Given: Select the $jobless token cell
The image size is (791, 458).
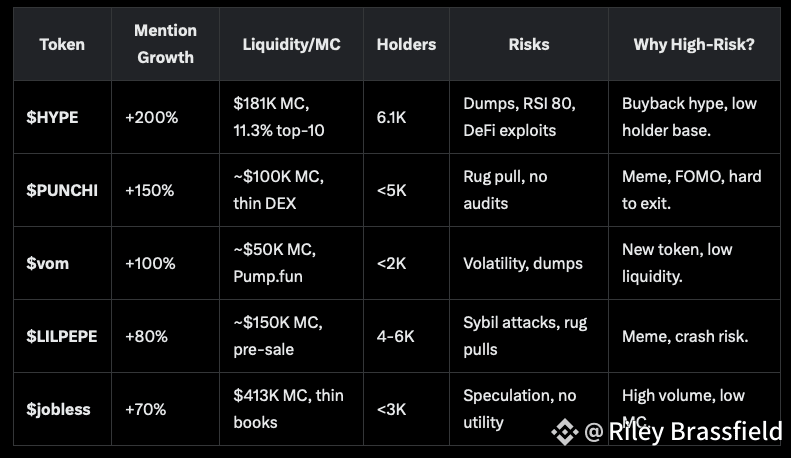Looking at the screenshot, I should 62,409.
